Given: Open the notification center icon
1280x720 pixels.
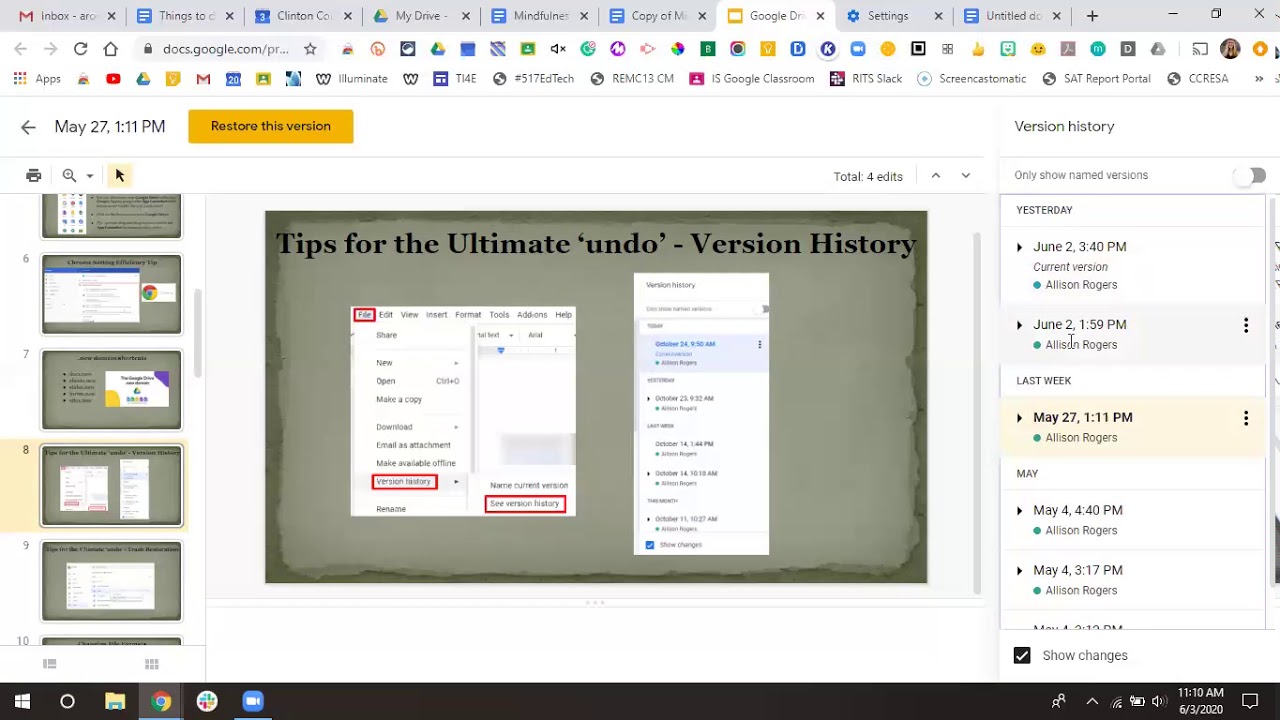Looking at the screenshot, I should tap(1250, 701).
